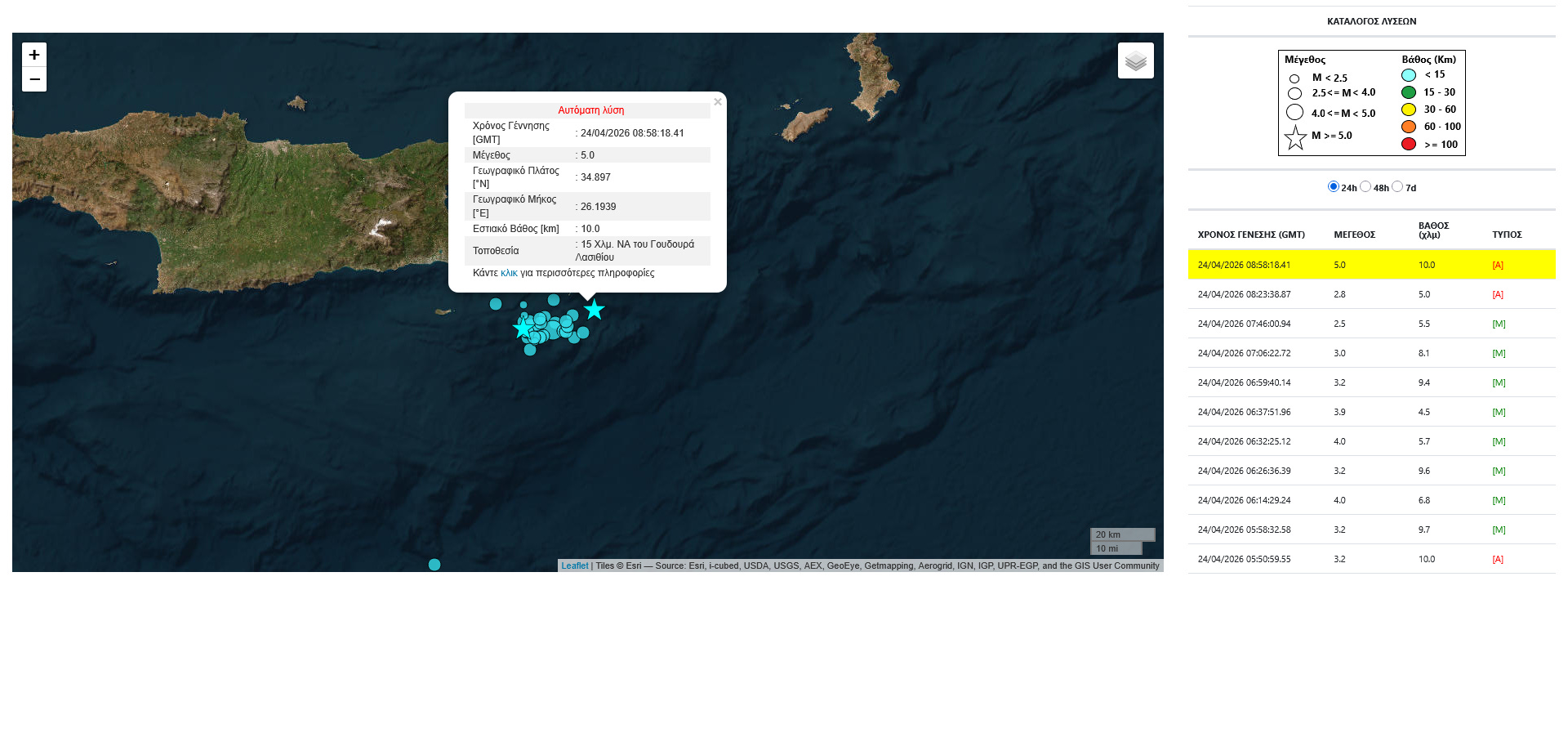This screenshot has width=1568, height=751.
Task: Open the map layers control
Action: (1135, 60)
